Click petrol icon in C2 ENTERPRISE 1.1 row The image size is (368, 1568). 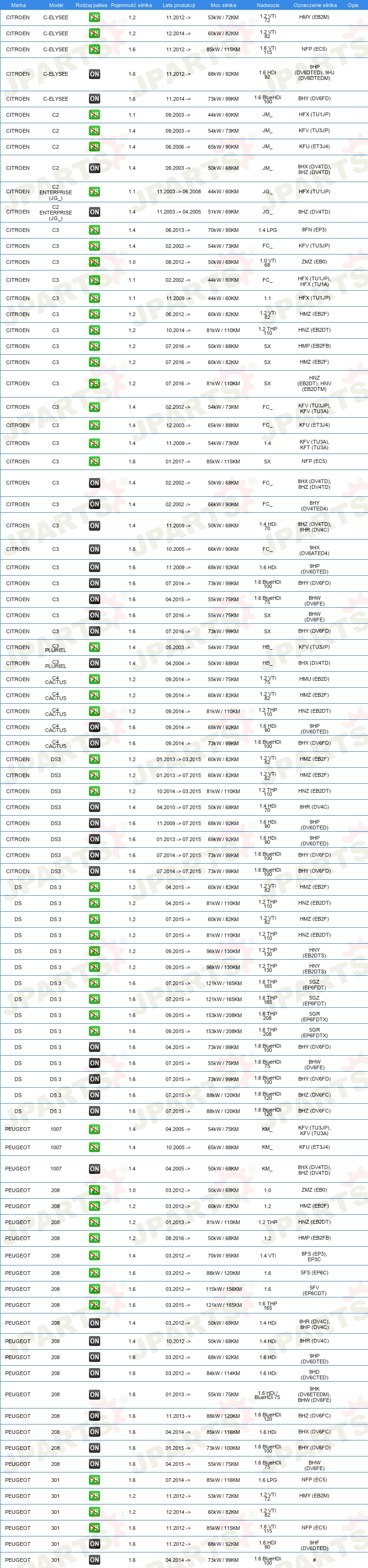point(95,192)
